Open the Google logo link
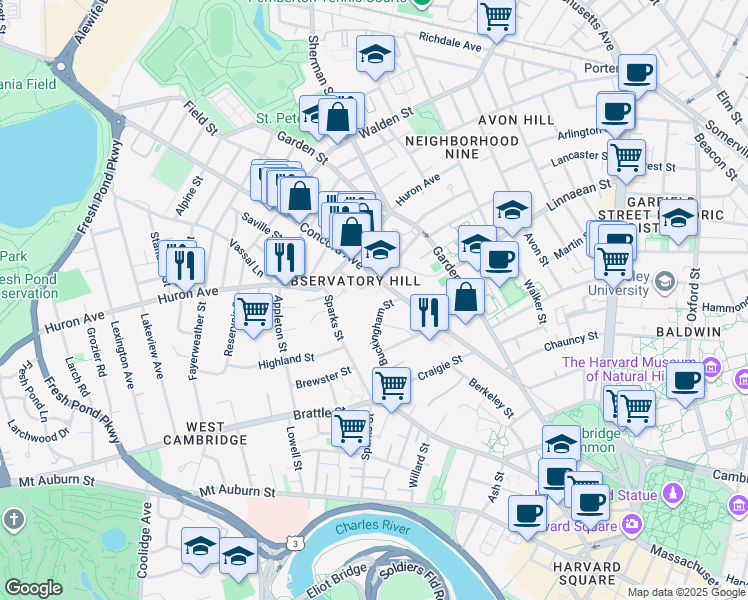 34,588
